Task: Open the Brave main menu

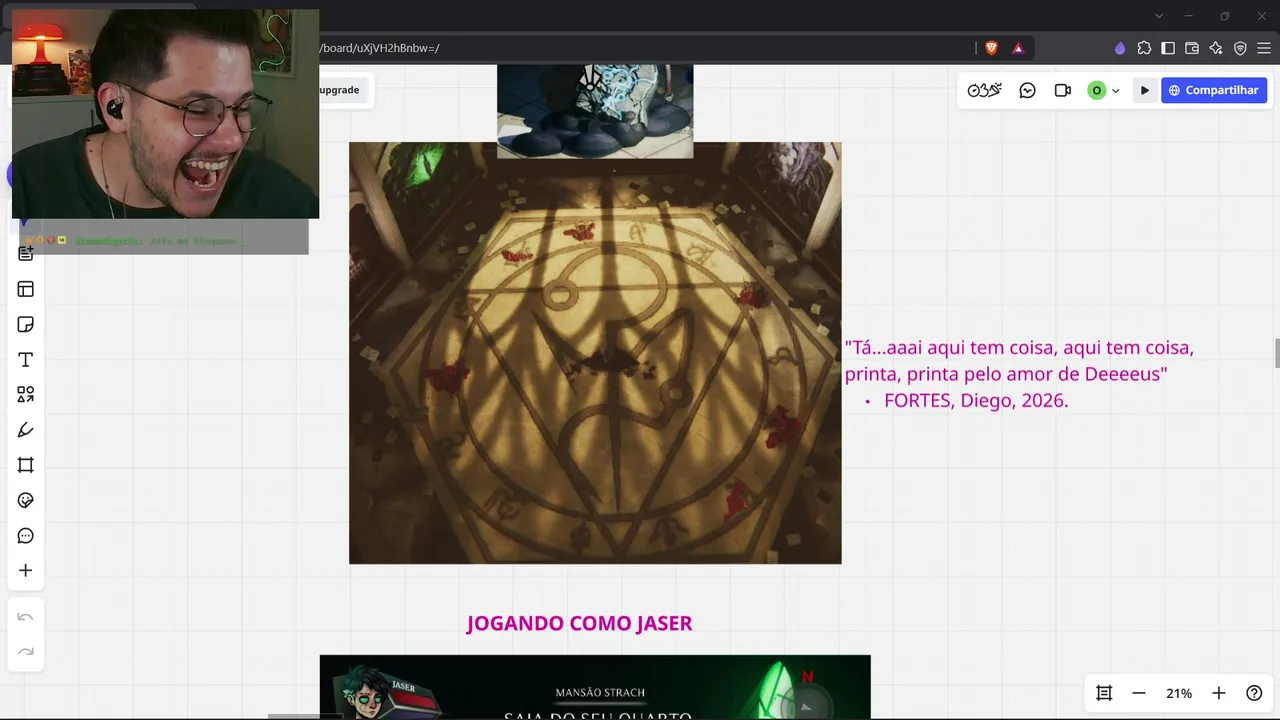Action: pyautogui.click(x=1264, y=48)
